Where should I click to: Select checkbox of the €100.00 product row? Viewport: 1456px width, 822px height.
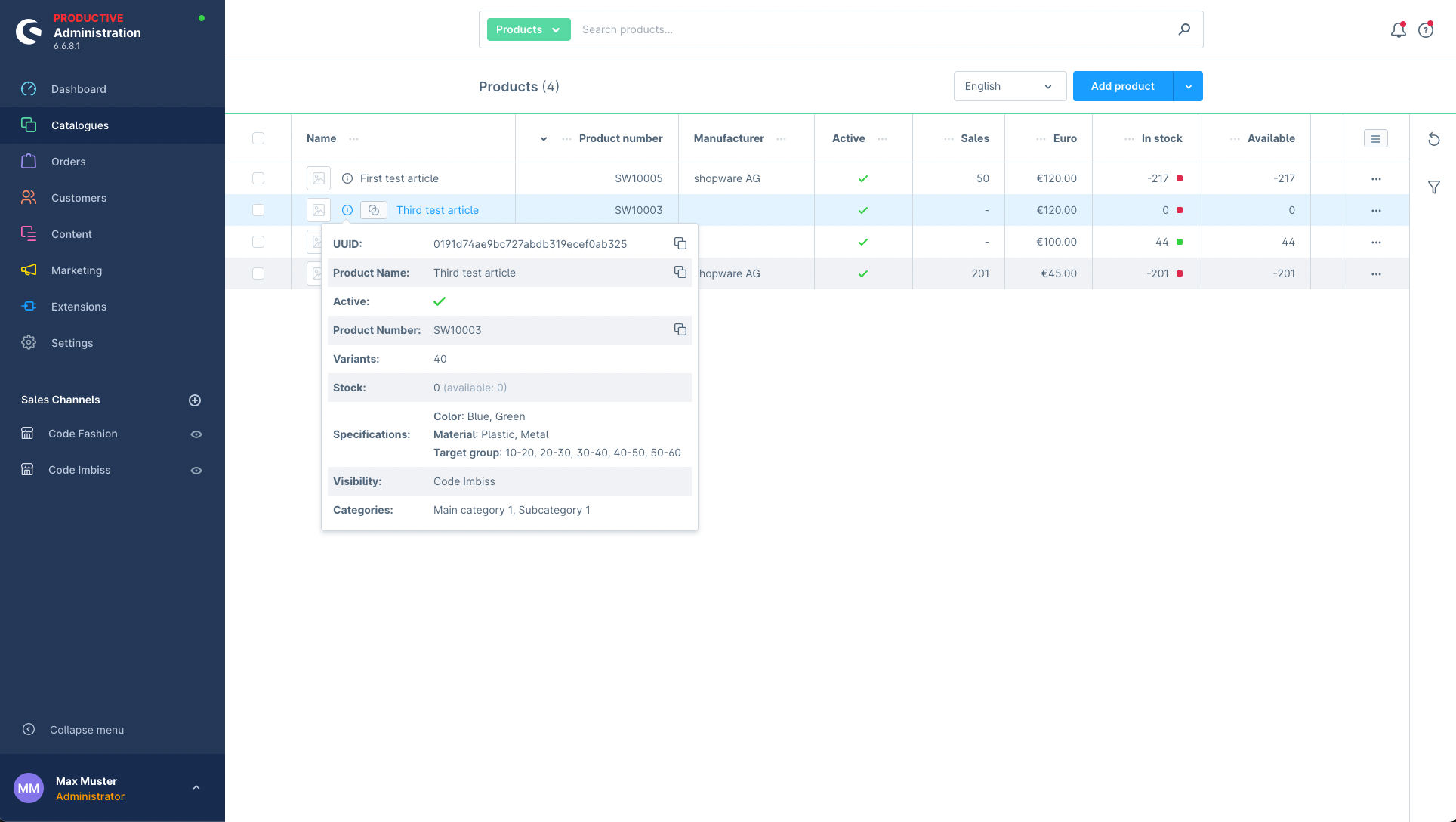click(258, 242)
